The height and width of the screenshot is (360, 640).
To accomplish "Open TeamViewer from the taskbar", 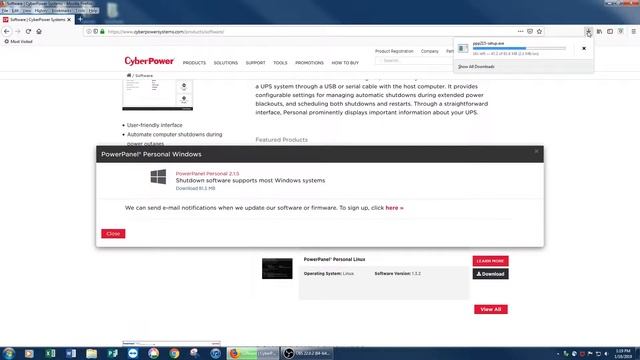I will [x=133, y=353].
